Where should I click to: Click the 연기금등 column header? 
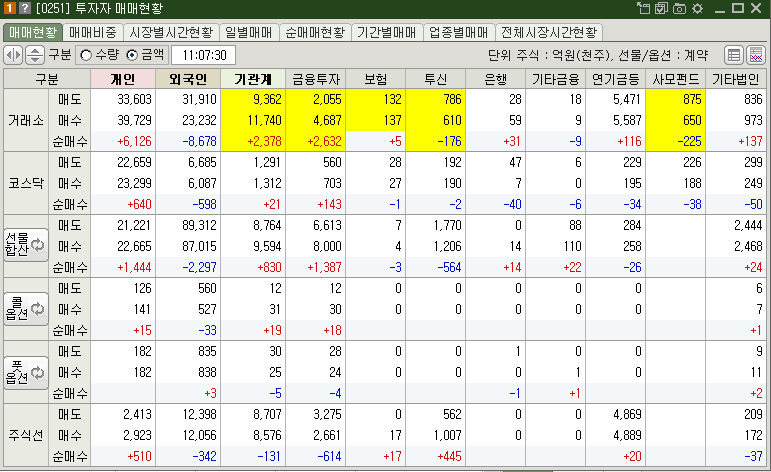[616, 79]
